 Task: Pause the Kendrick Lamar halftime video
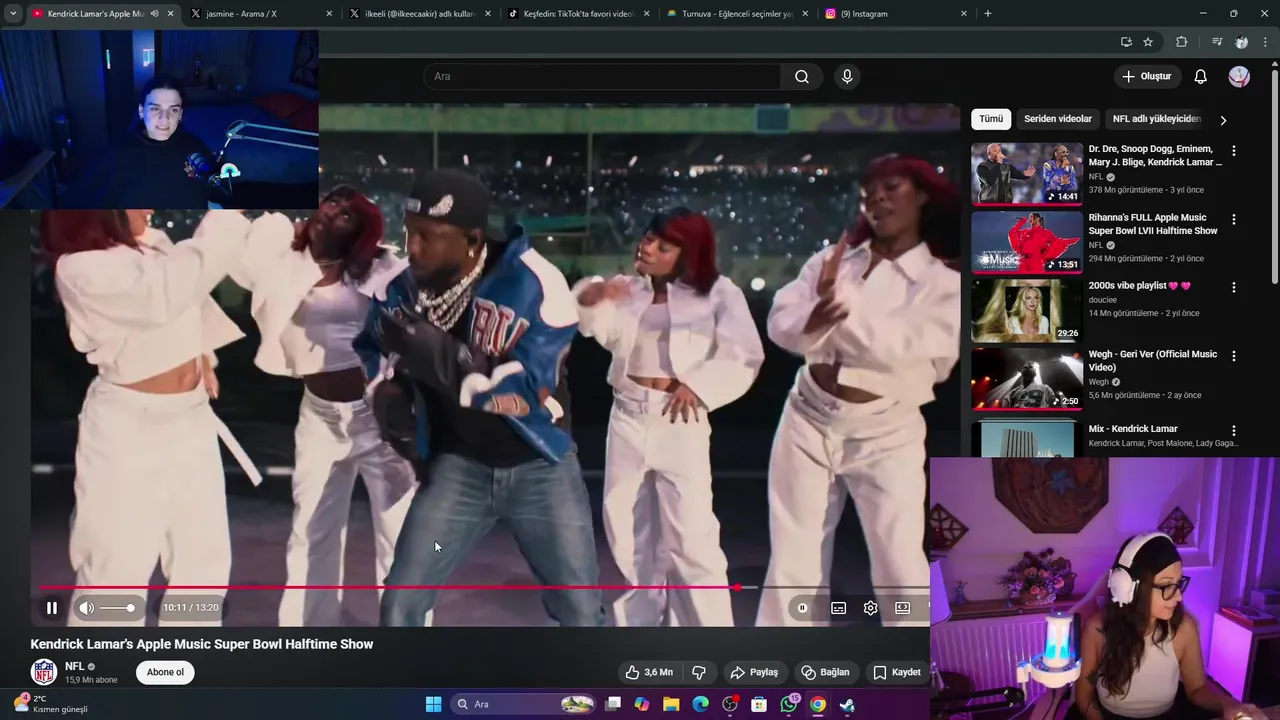click(52, 607)
